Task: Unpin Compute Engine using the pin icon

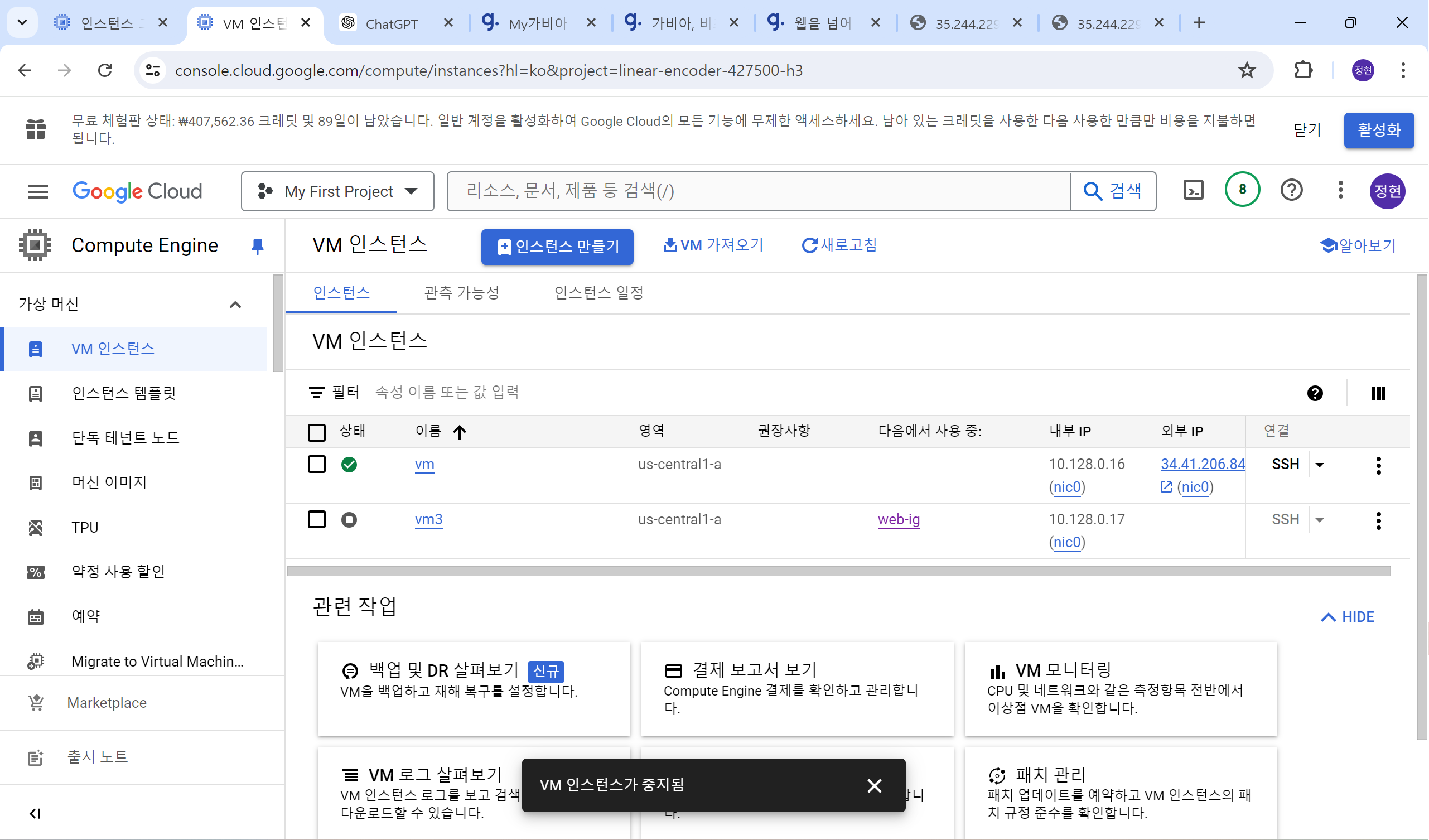Action: click(258, 246)
